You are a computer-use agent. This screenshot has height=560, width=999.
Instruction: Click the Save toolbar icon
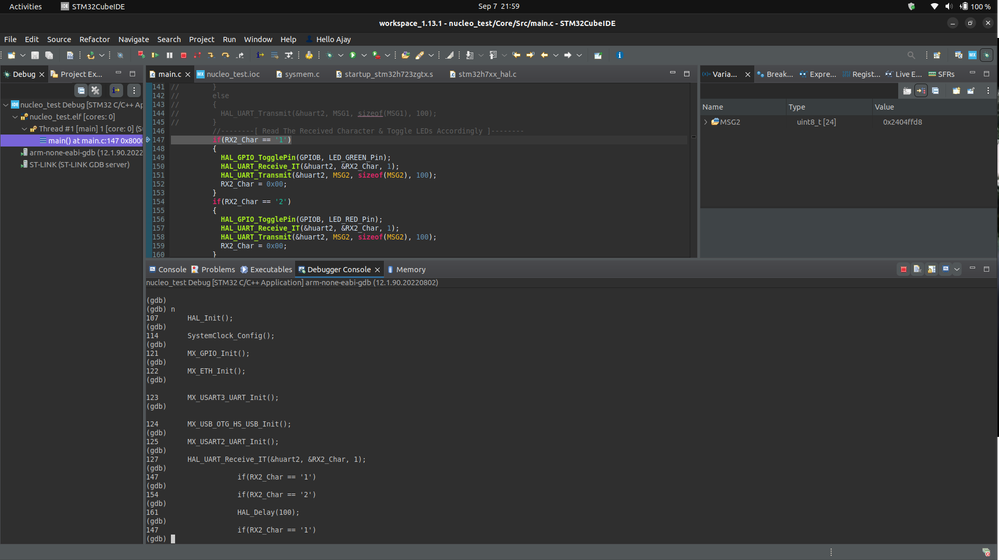click(35, 55)
